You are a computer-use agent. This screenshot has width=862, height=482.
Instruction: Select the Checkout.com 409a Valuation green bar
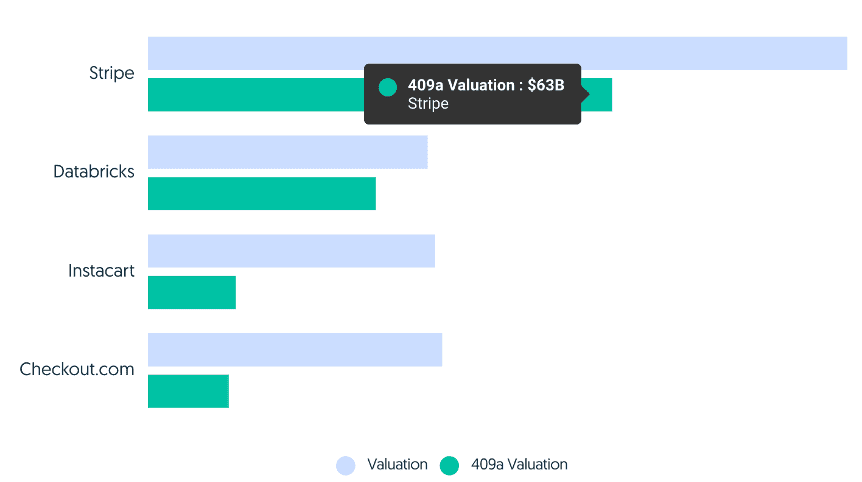pyautogui.click(x=188, y=391)
